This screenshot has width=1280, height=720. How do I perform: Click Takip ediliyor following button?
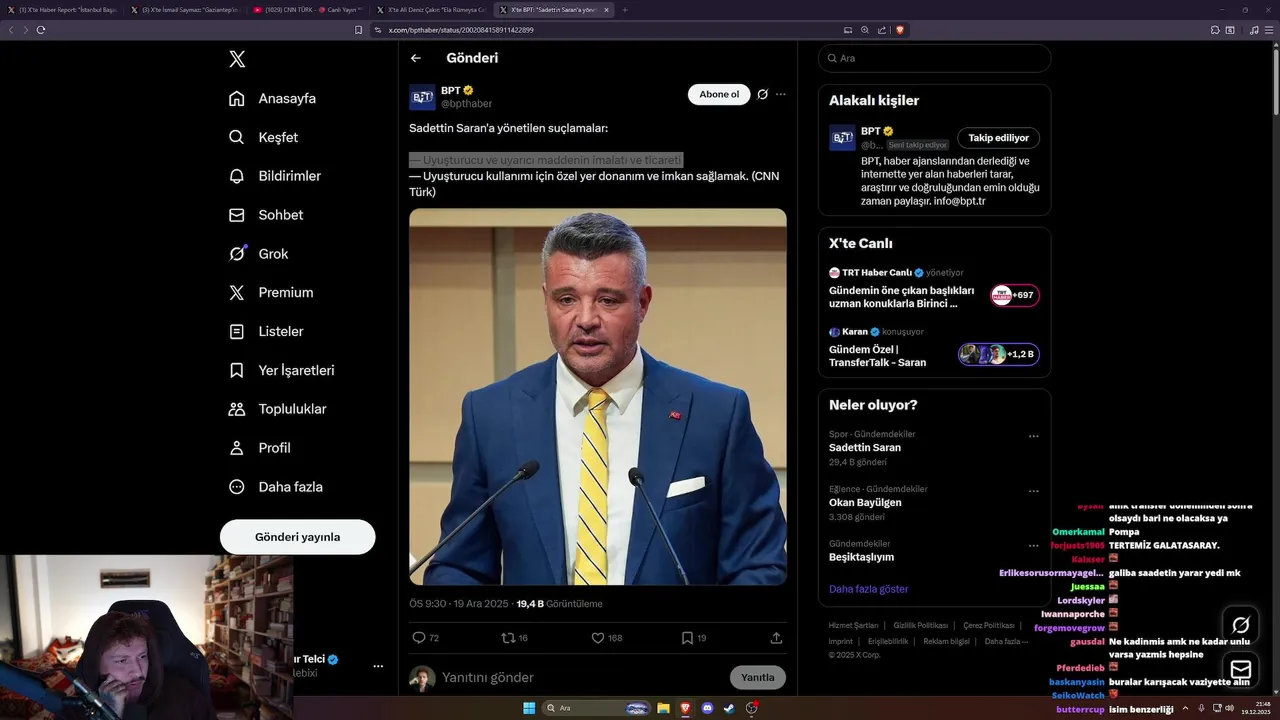coord(998,138)
